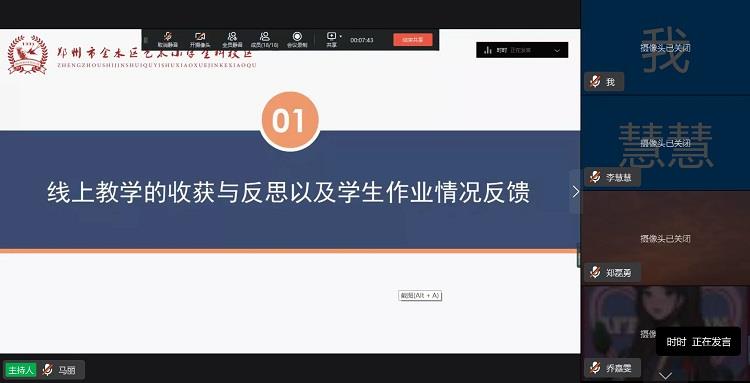Image resolution: width=750 pixels, height=383 pixels.
Task: Click slide title 线上教学的收获与反思以及学生作业情况反馈
Action: coord(288,192)
